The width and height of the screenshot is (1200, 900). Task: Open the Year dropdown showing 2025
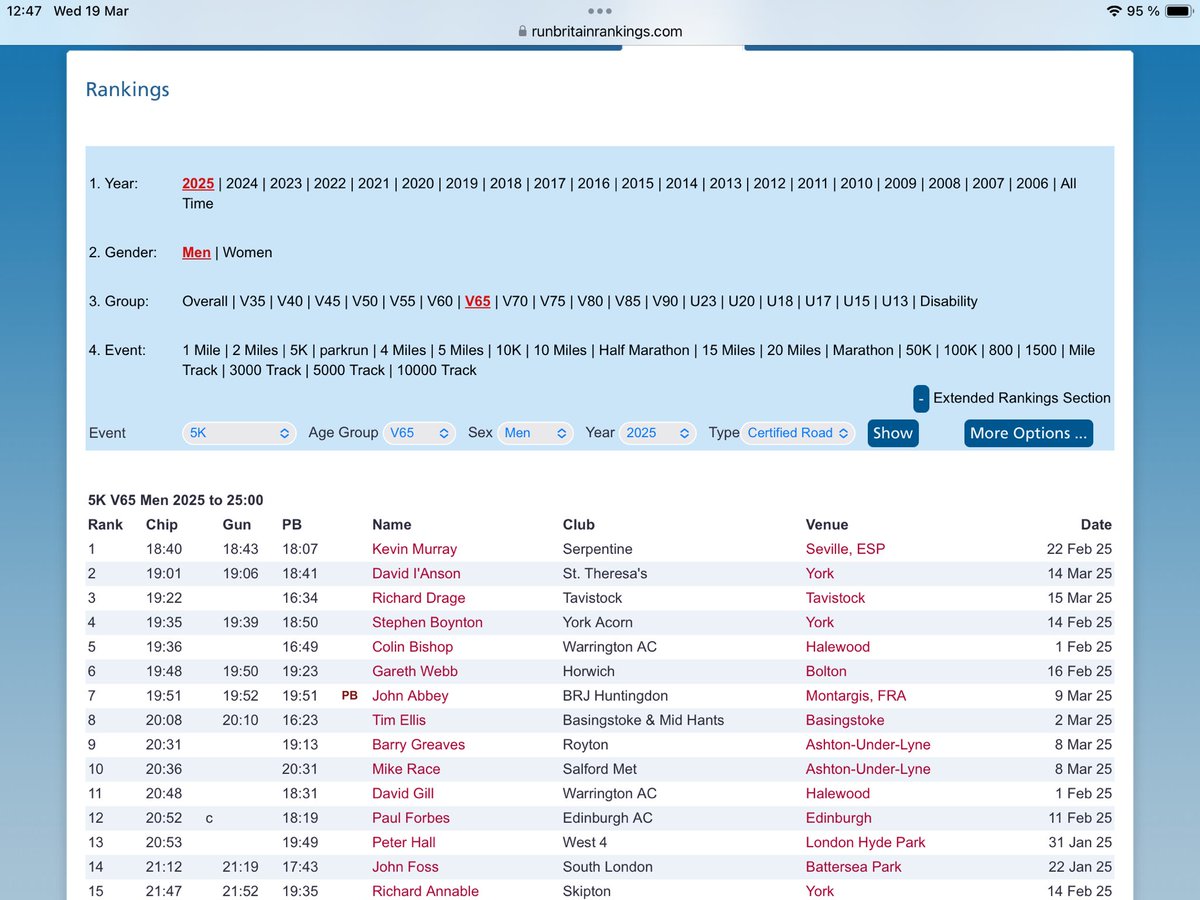click(657, 433)
